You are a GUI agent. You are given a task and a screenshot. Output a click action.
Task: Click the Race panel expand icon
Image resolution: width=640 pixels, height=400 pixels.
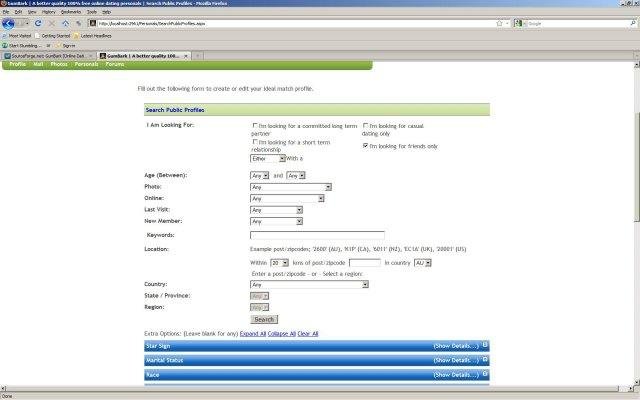click(485, 373)
